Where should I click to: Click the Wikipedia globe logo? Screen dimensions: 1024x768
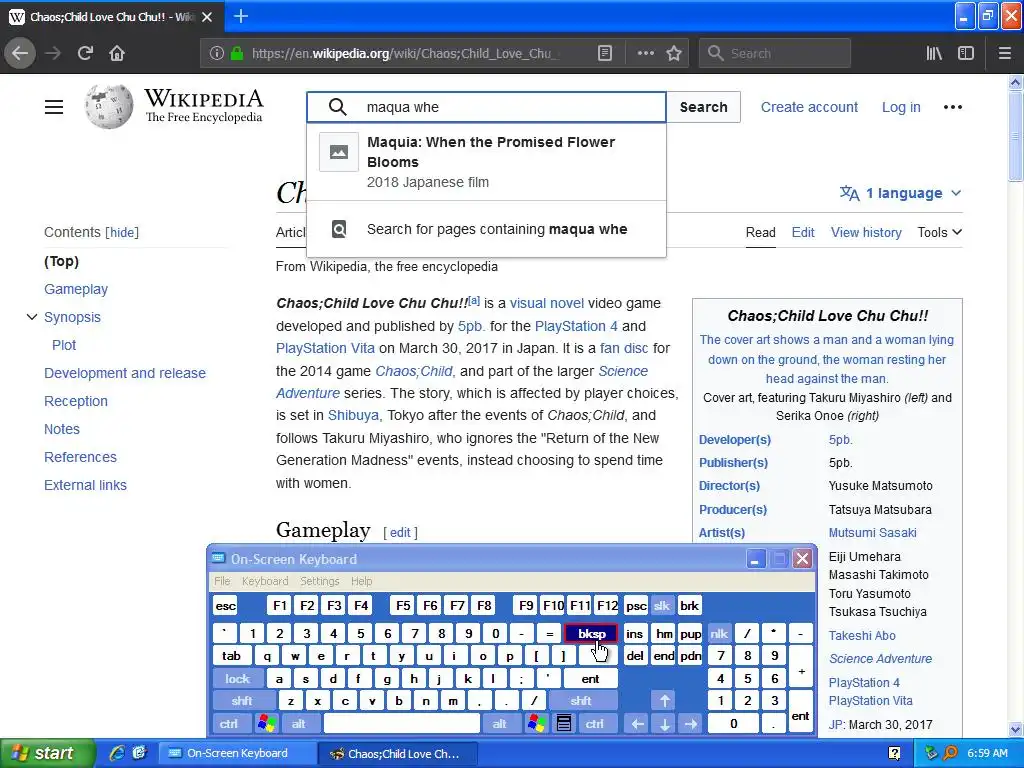pyautogui.click(x=108, y=106)
